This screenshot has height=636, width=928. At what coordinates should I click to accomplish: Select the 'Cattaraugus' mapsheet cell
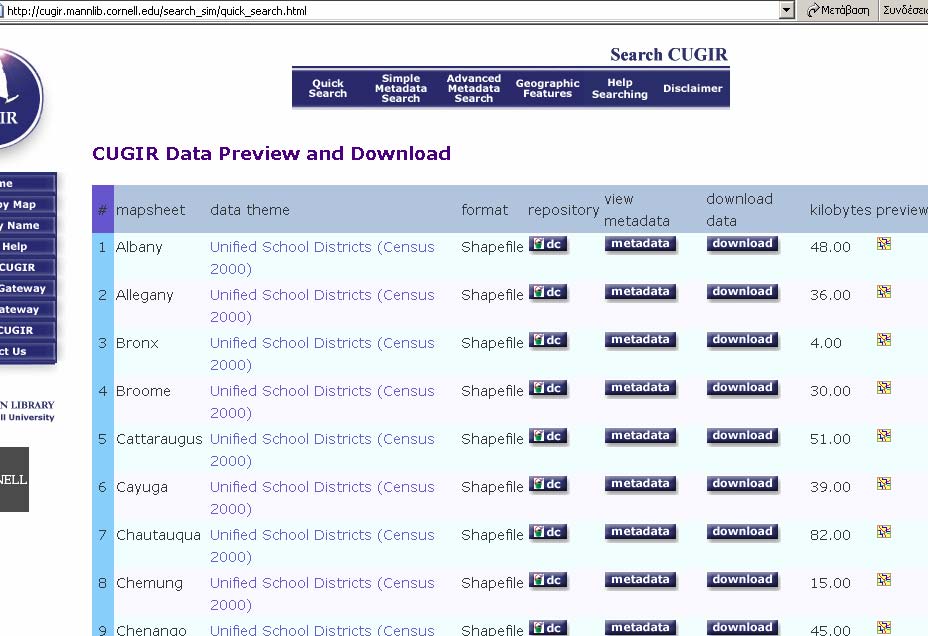click(x=159, y=439)
